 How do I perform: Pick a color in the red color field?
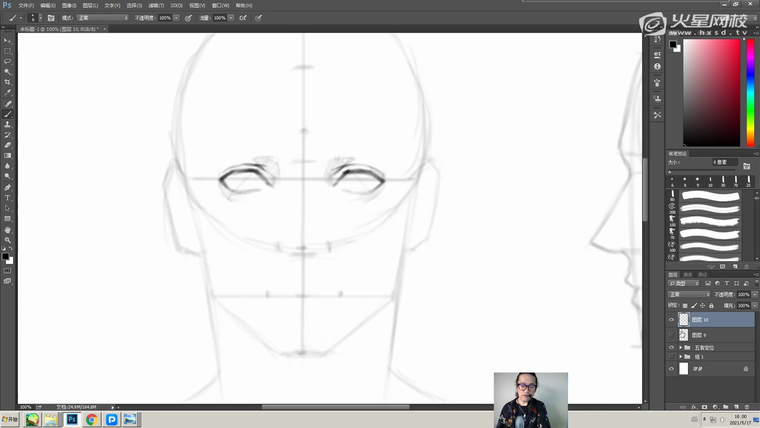pos(710,90)
